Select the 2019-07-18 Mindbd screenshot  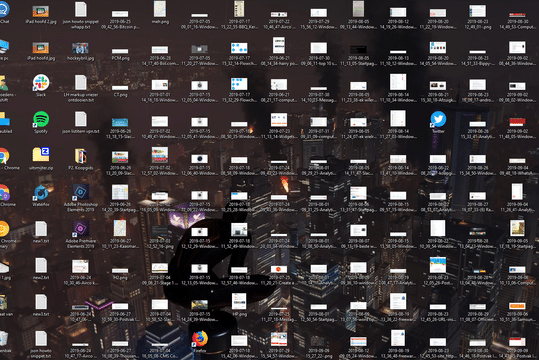[x=239, y=201]
